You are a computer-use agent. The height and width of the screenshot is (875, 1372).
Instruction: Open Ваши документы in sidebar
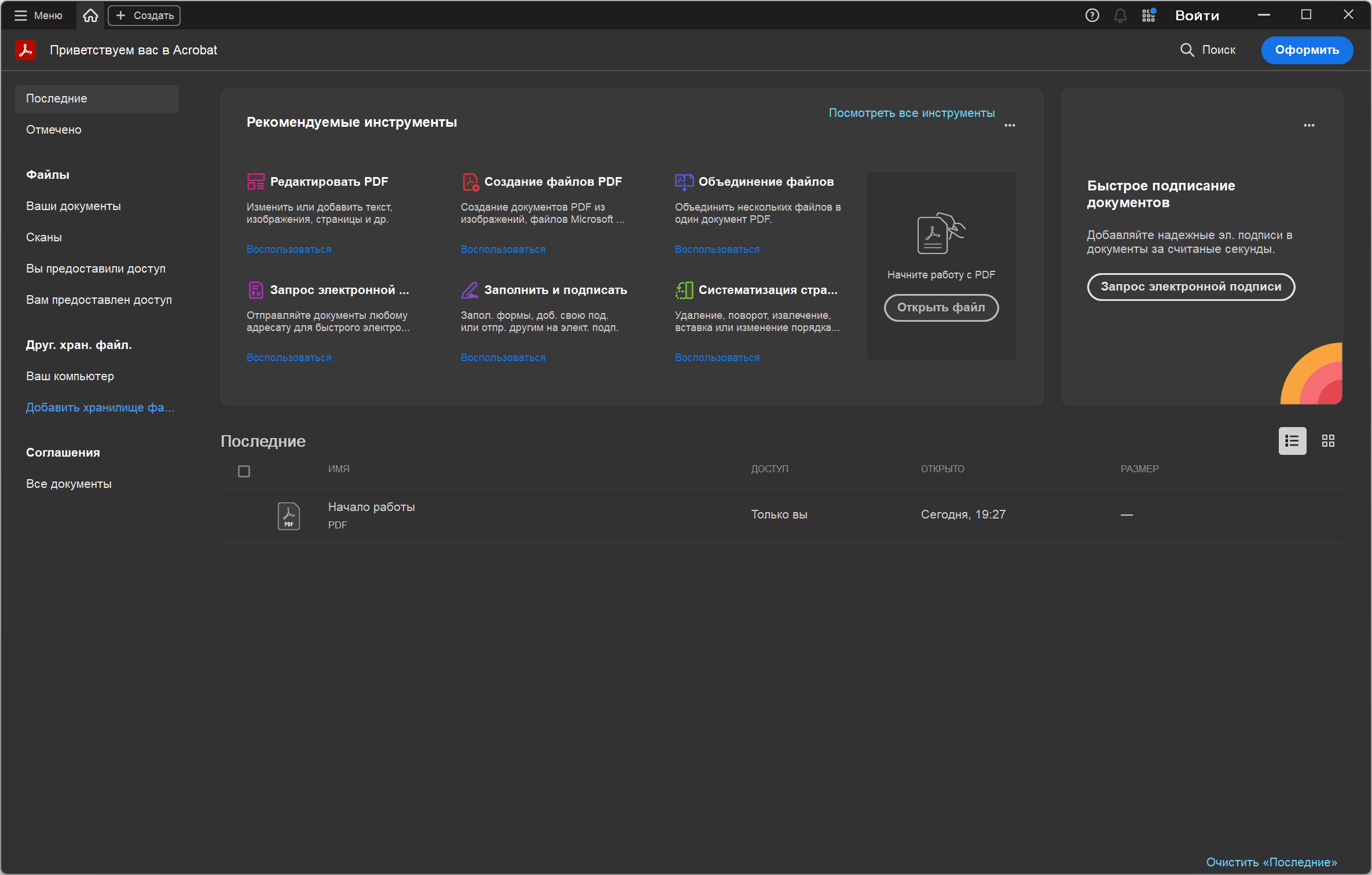[x=74, y=206]
